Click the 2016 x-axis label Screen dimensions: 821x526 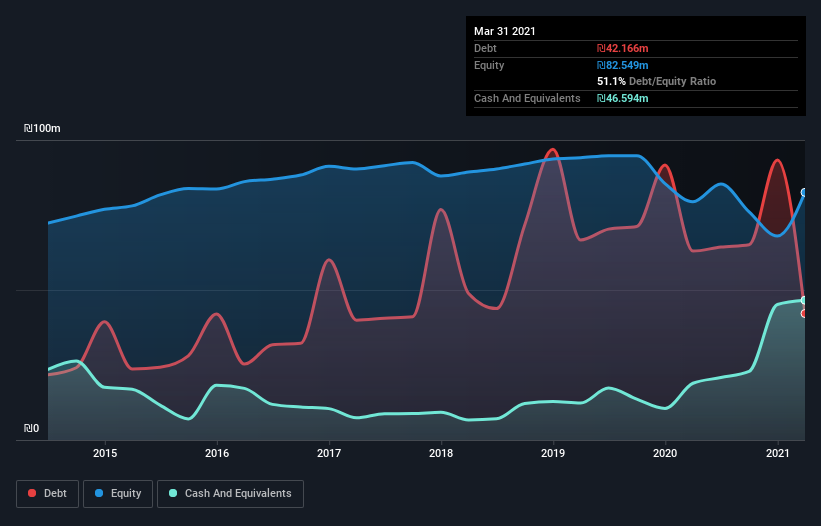[217, 453]
